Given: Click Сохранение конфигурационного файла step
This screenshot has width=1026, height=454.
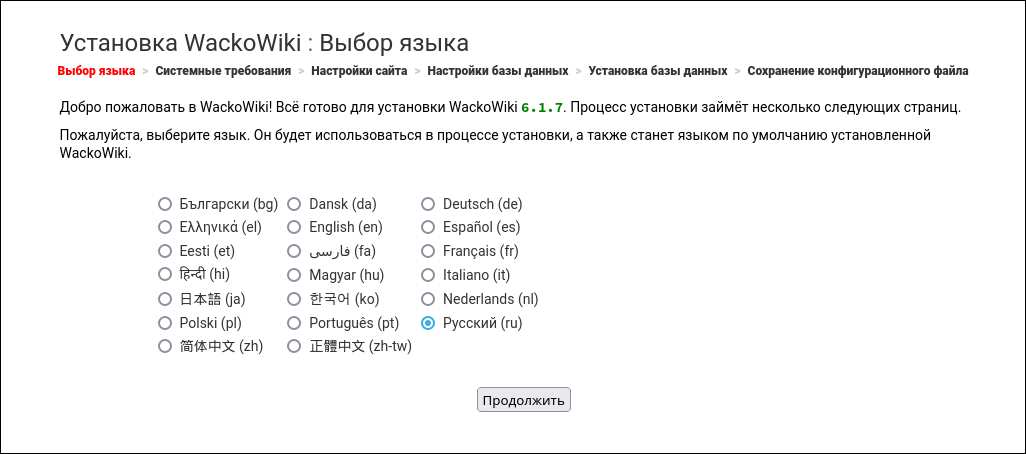Looking at the screenshot, I should [858, 71].
